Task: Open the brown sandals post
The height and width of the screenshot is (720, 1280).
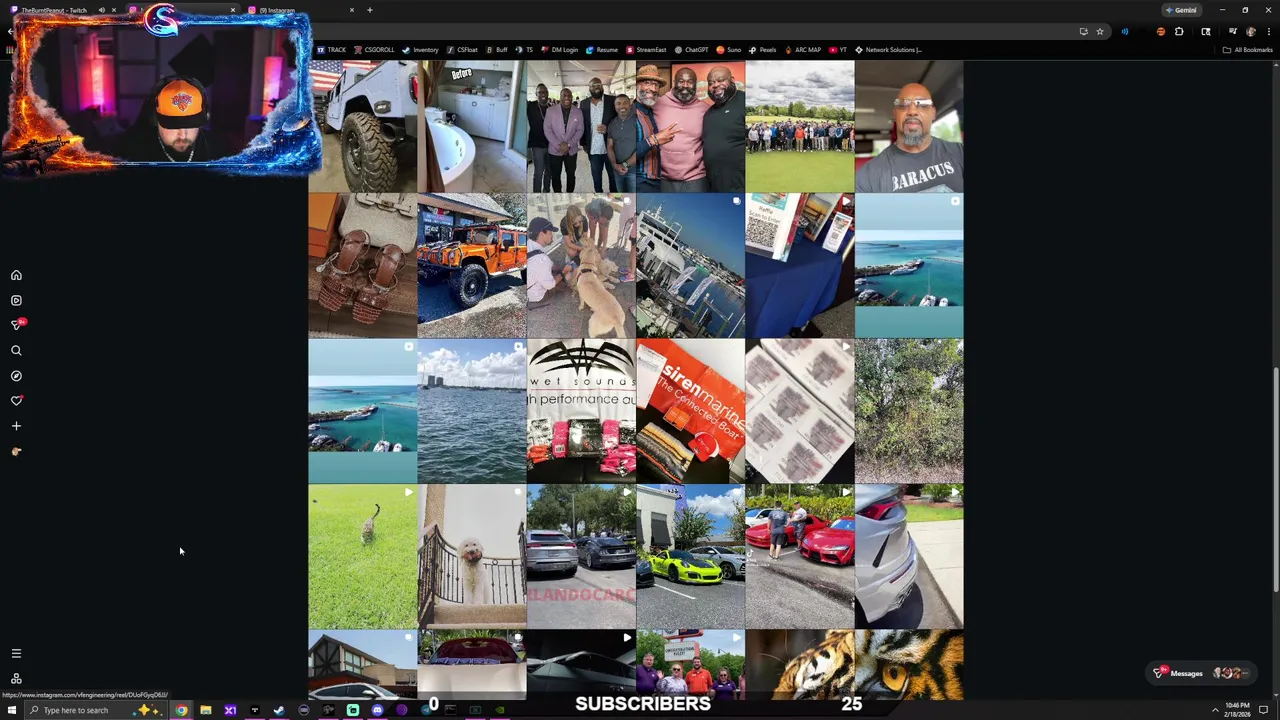Action: (362, 266)
